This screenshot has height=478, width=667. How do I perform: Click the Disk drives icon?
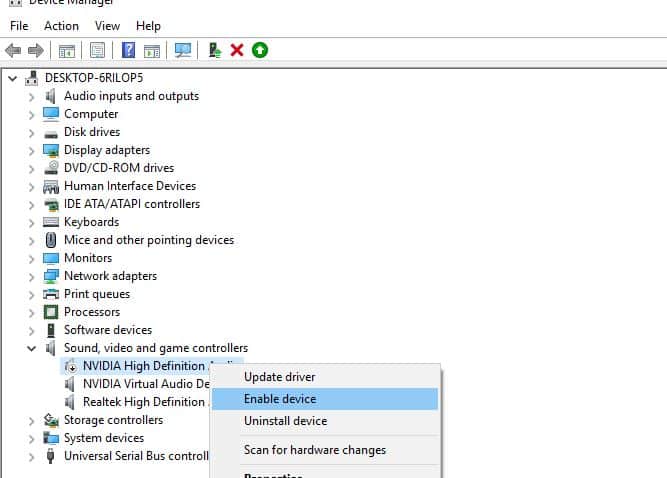click(x=51, y=134)
